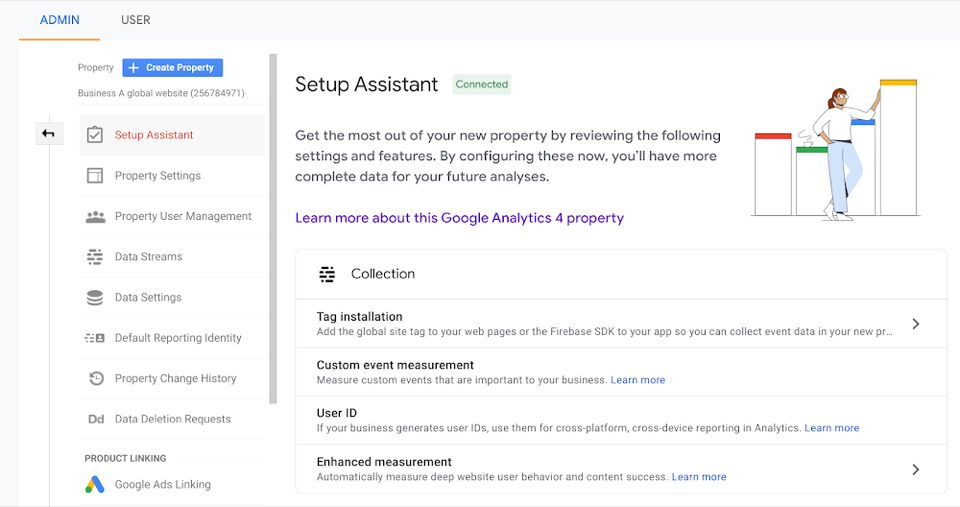Click the Collection heading text

pyautogui.click(x=383, y=274)
